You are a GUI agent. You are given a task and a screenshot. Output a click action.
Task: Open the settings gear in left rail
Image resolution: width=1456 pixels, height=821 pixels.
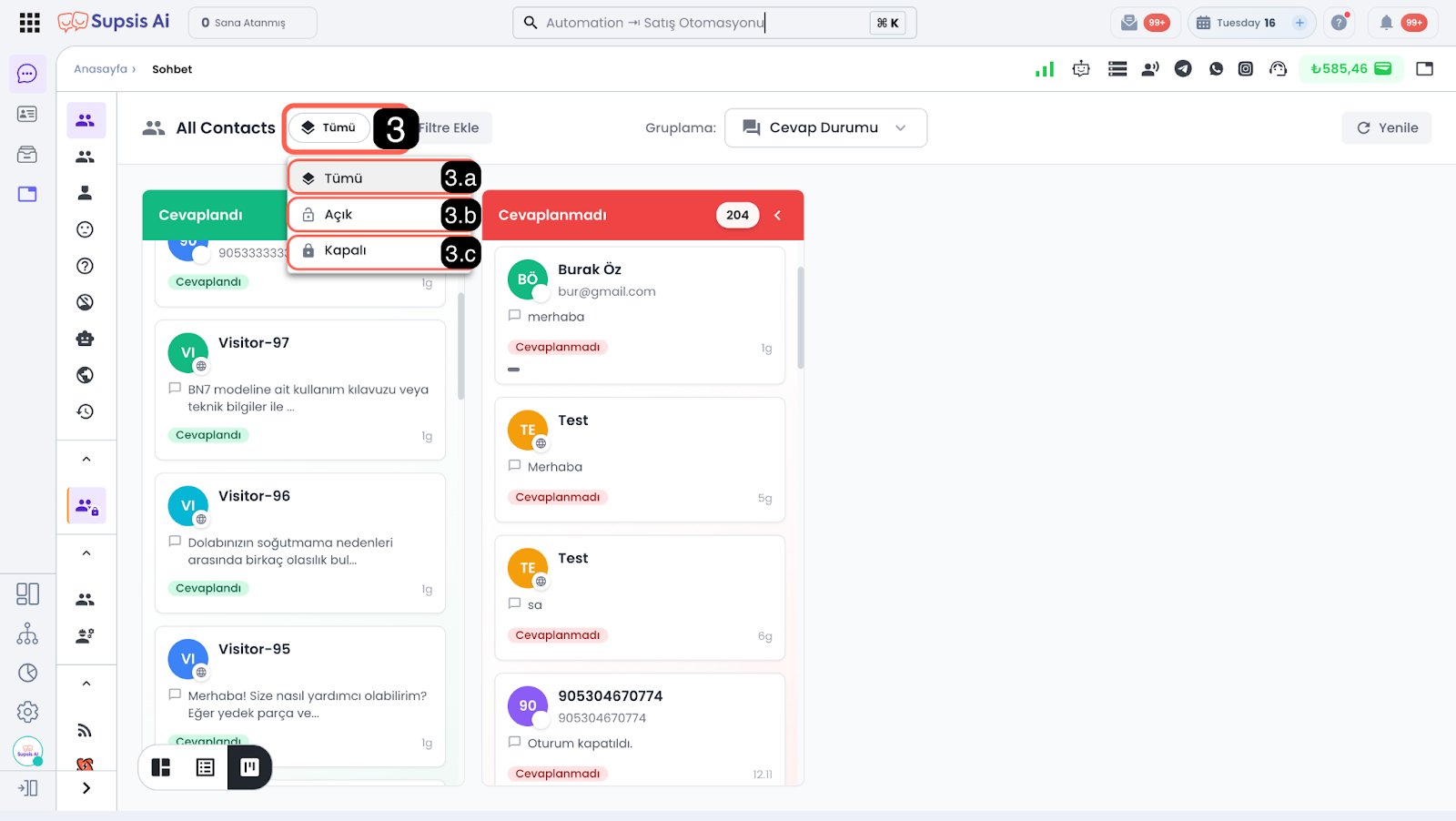(x=27, y=712)
